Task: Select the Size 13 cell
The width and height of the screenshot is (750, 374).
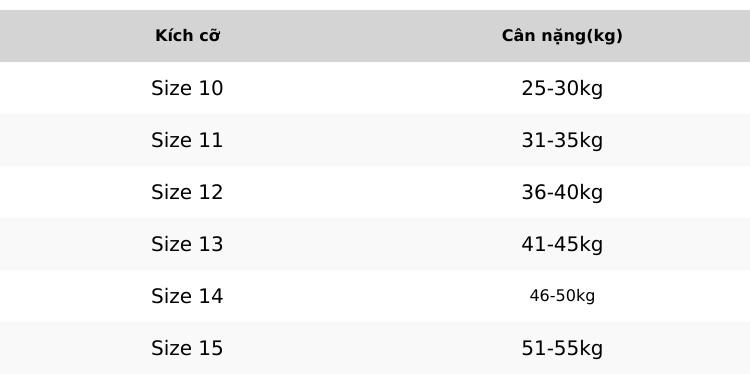Action: 187,244
